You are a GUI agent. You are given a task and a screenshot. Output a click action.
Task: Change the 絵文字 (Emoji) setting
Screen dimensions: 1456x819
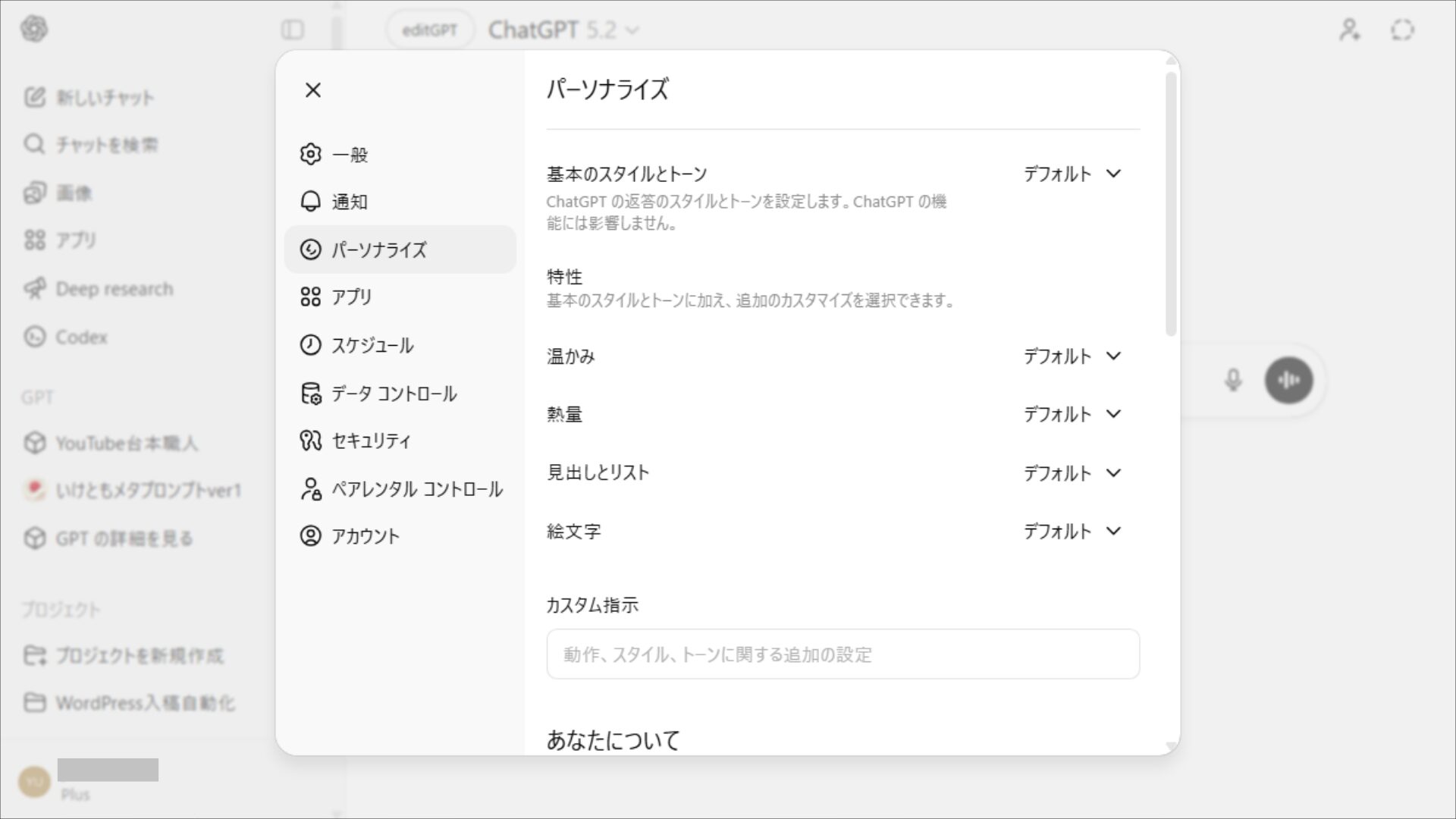tap(1072, 531)
